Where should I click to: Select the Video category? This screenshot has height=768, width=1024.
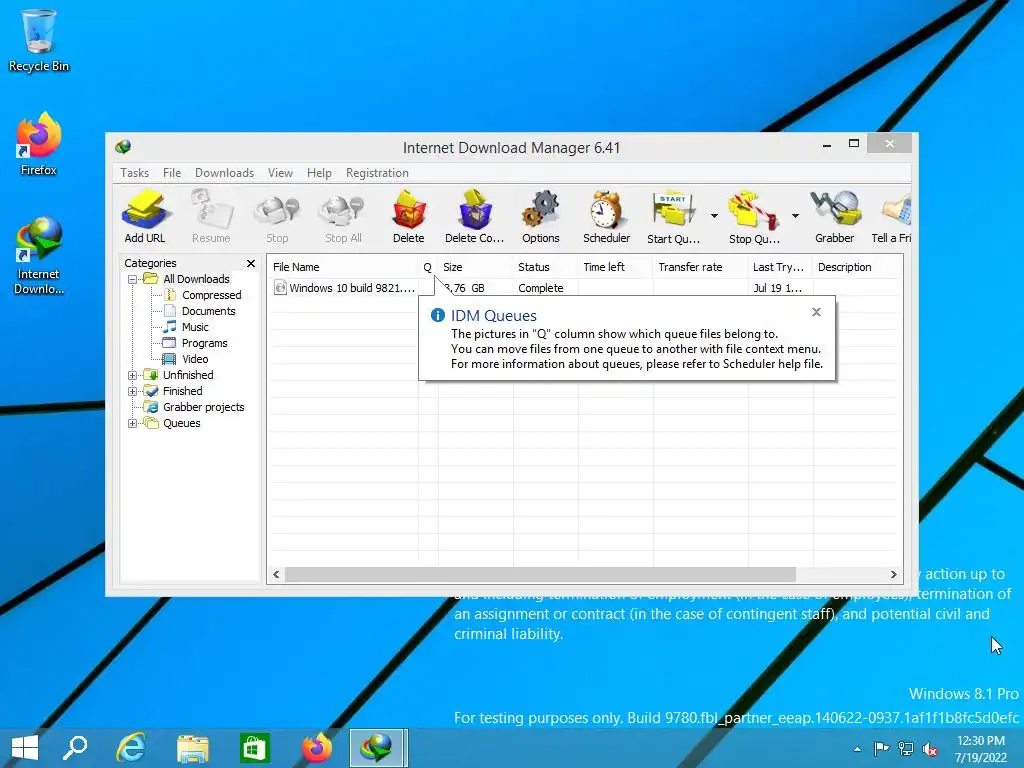195,359
